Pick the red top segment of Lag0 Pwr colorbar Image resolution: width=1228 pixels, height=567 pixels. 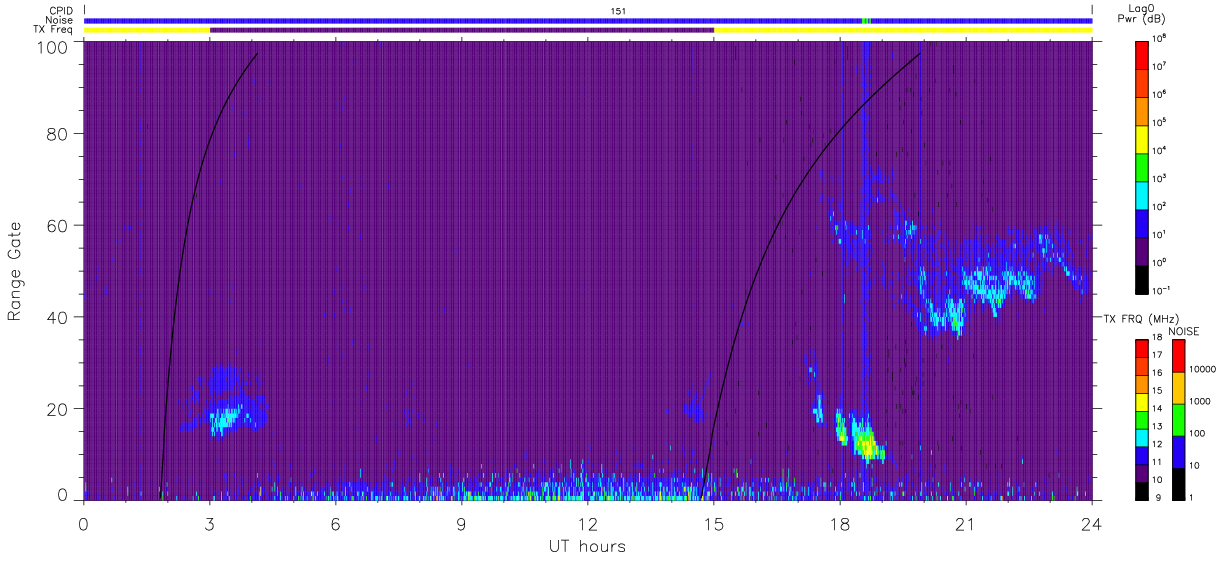pos(1142,53)
